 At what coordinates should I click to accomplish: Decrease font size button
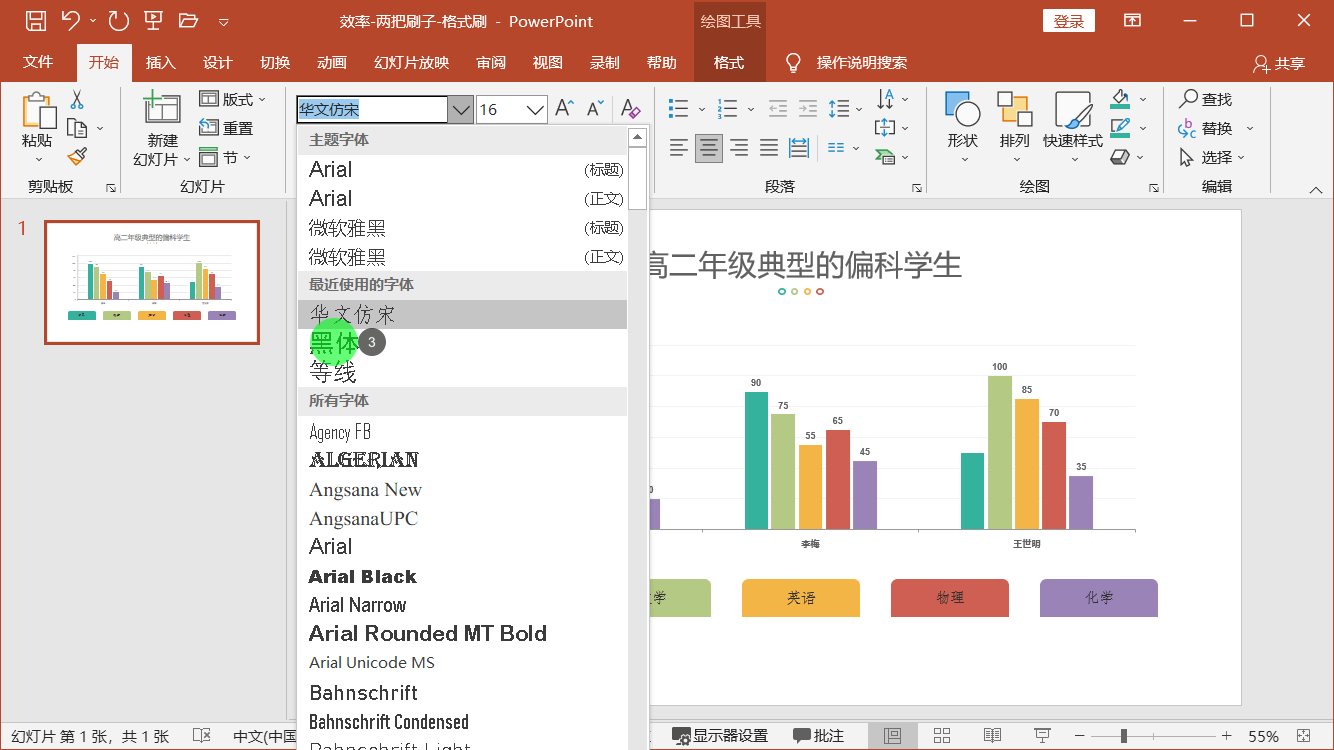pos(595,109)
